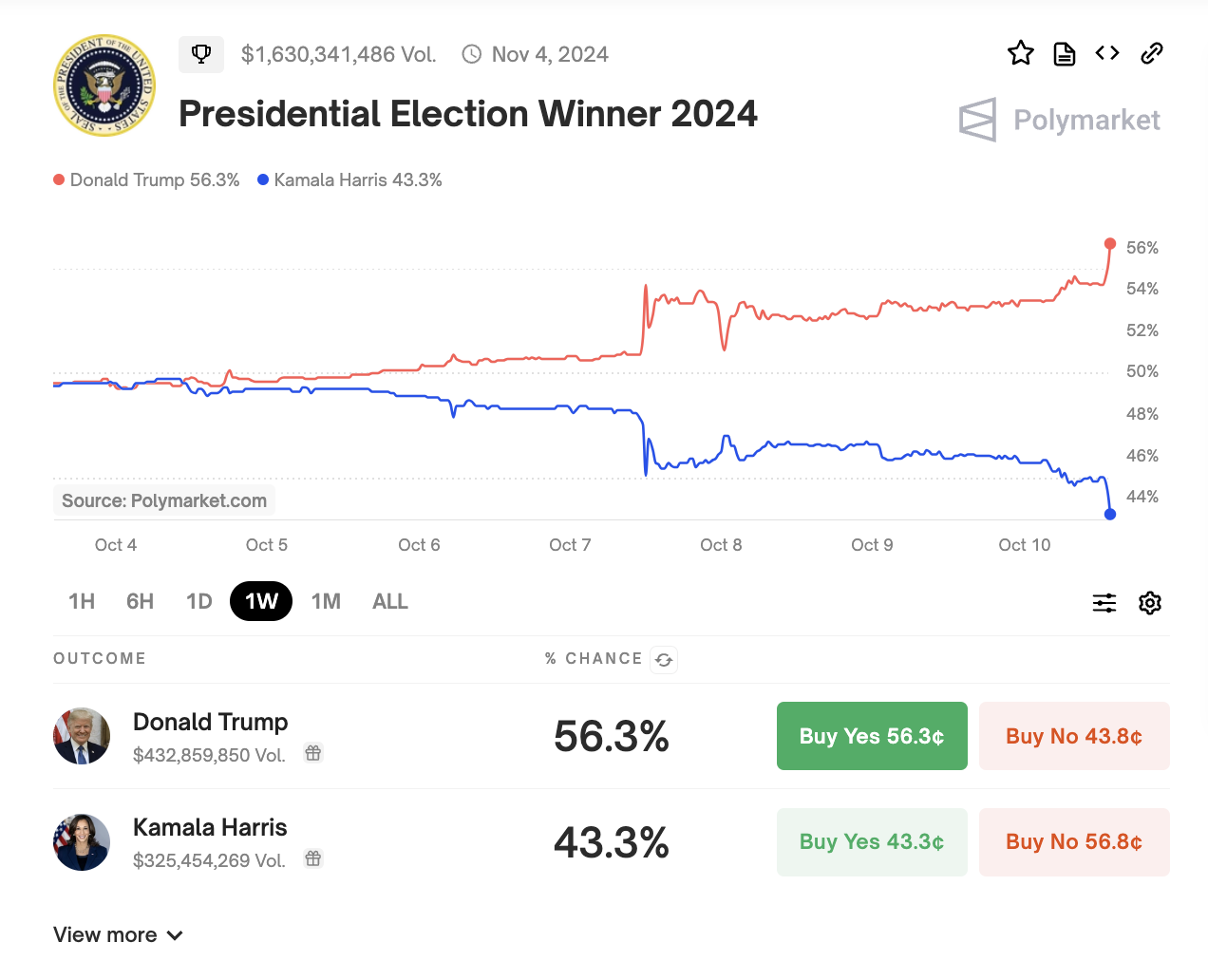Click Kamala Harris profile photo

(x=82, y=841)
